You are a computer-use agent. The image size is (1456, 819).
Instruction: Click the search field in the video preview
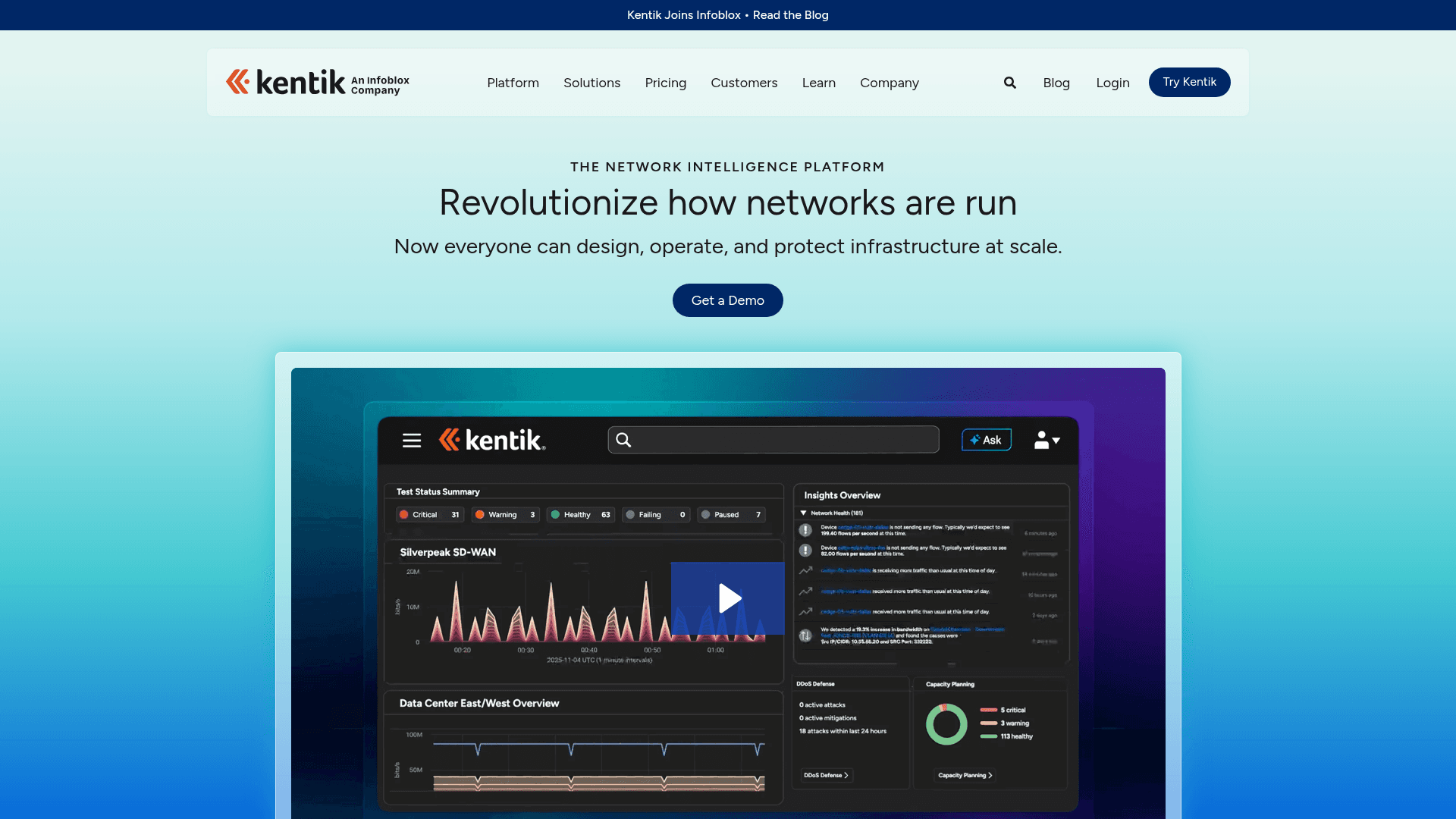coord(773,440)
